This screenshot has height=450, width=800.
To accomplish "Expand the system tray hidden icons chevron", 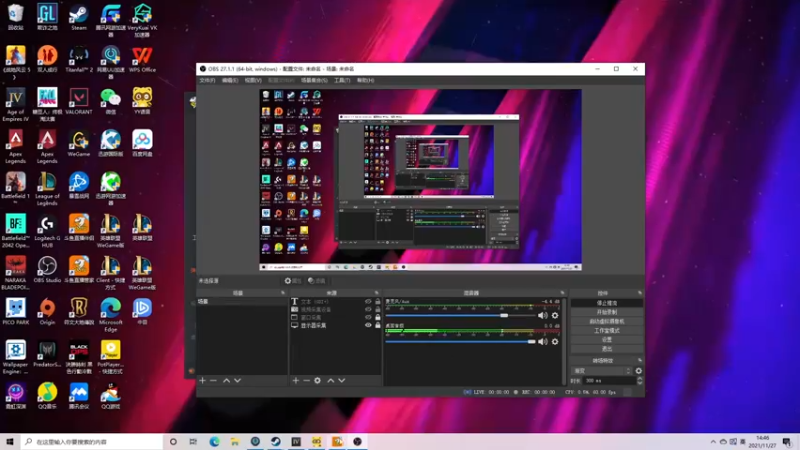I will (713, 442).
